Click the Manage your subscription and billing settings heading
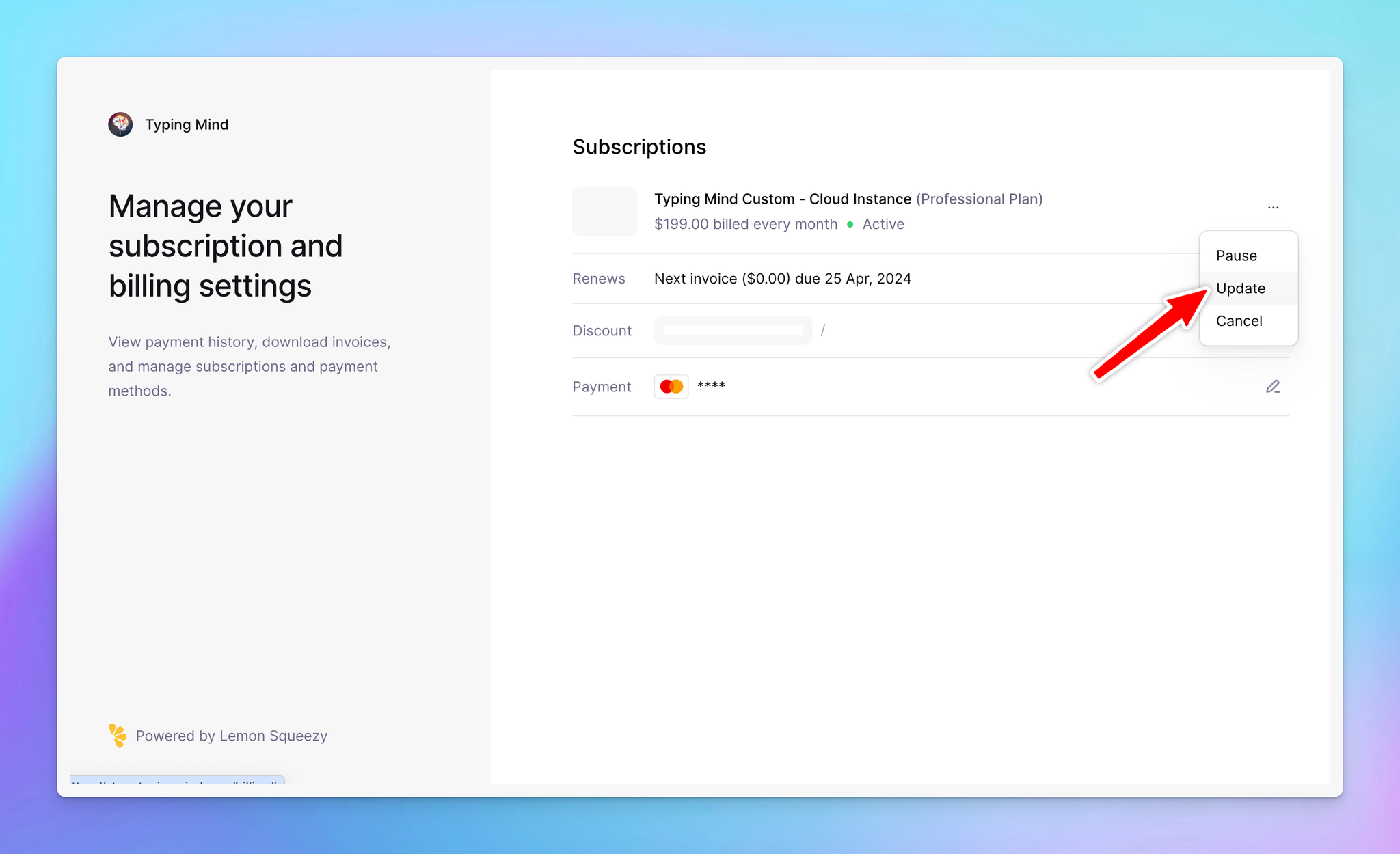This screenshot has width=1400, height=854. click(226, 245)
